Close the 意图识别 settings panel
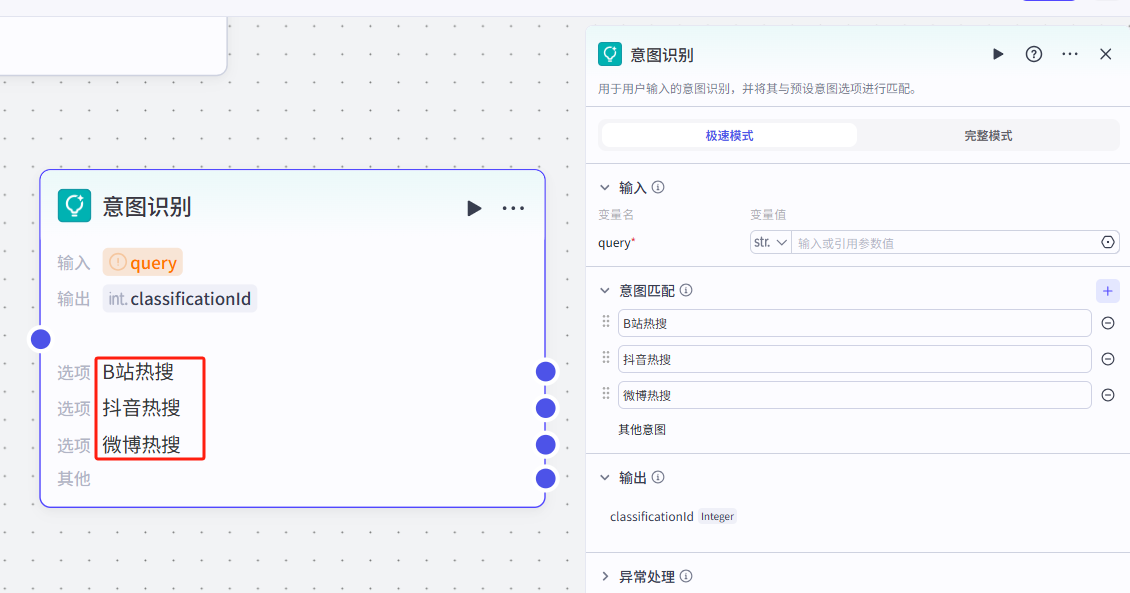Image resolution: width=1130 pixels, height=593 pixels. pyautogui.click(x=1105, y=54)
